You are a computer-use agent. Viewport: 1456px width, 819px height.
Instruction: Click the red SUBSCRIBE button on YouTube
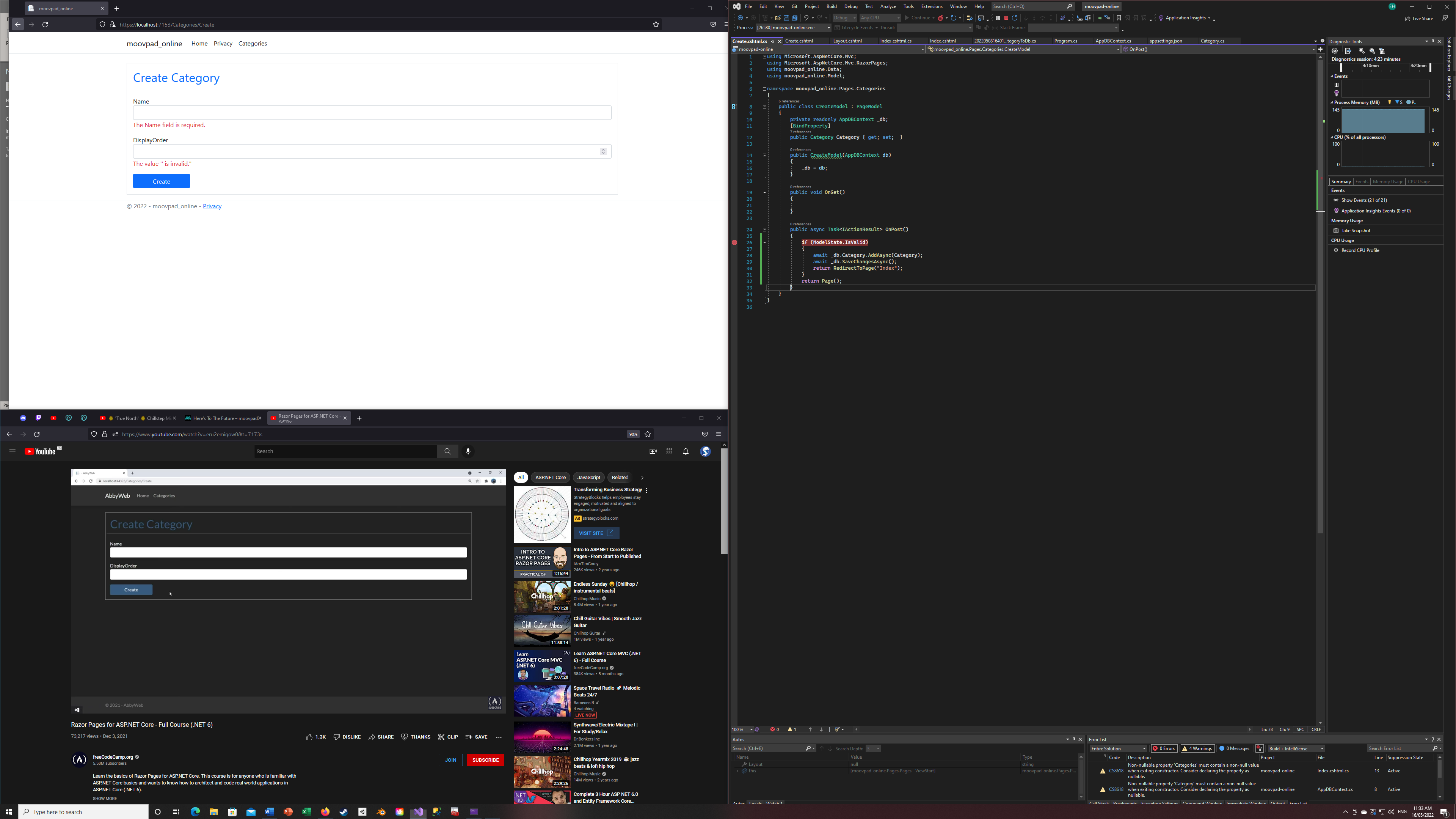[x=485, y=759]
